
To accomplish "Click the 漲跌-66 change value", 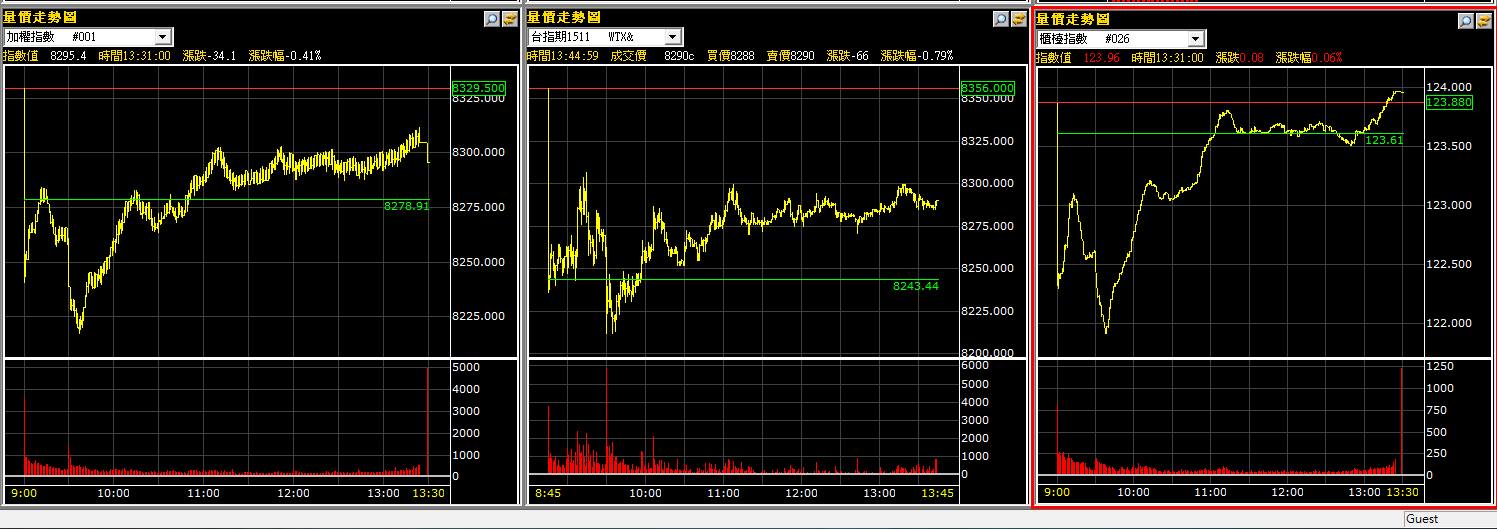I will (x=847, y=55).
